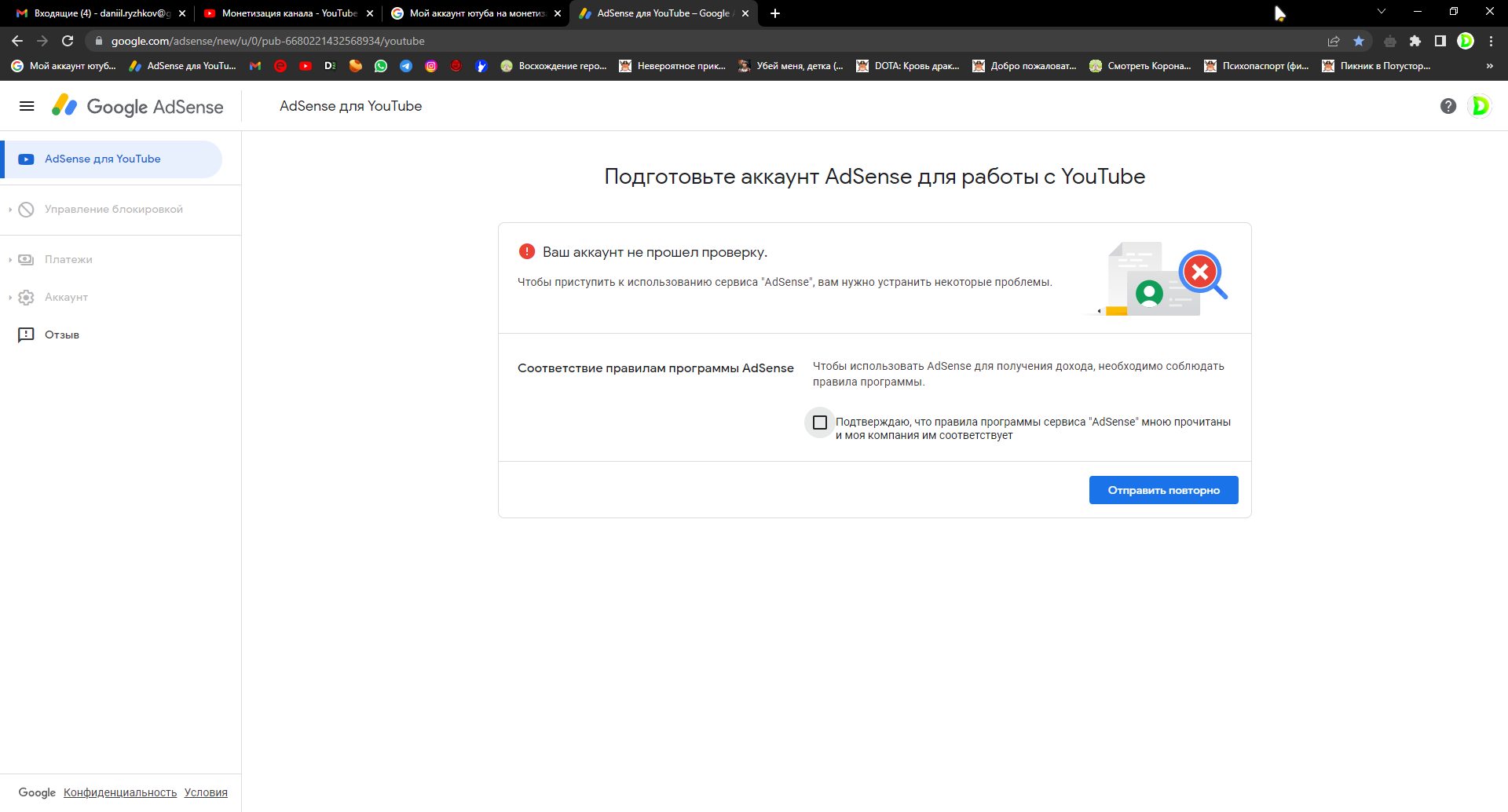Image resolution: width=1508 pixels, height=812 pixels.
Task: Open the D icon bookmark
Action: (331, 66)
